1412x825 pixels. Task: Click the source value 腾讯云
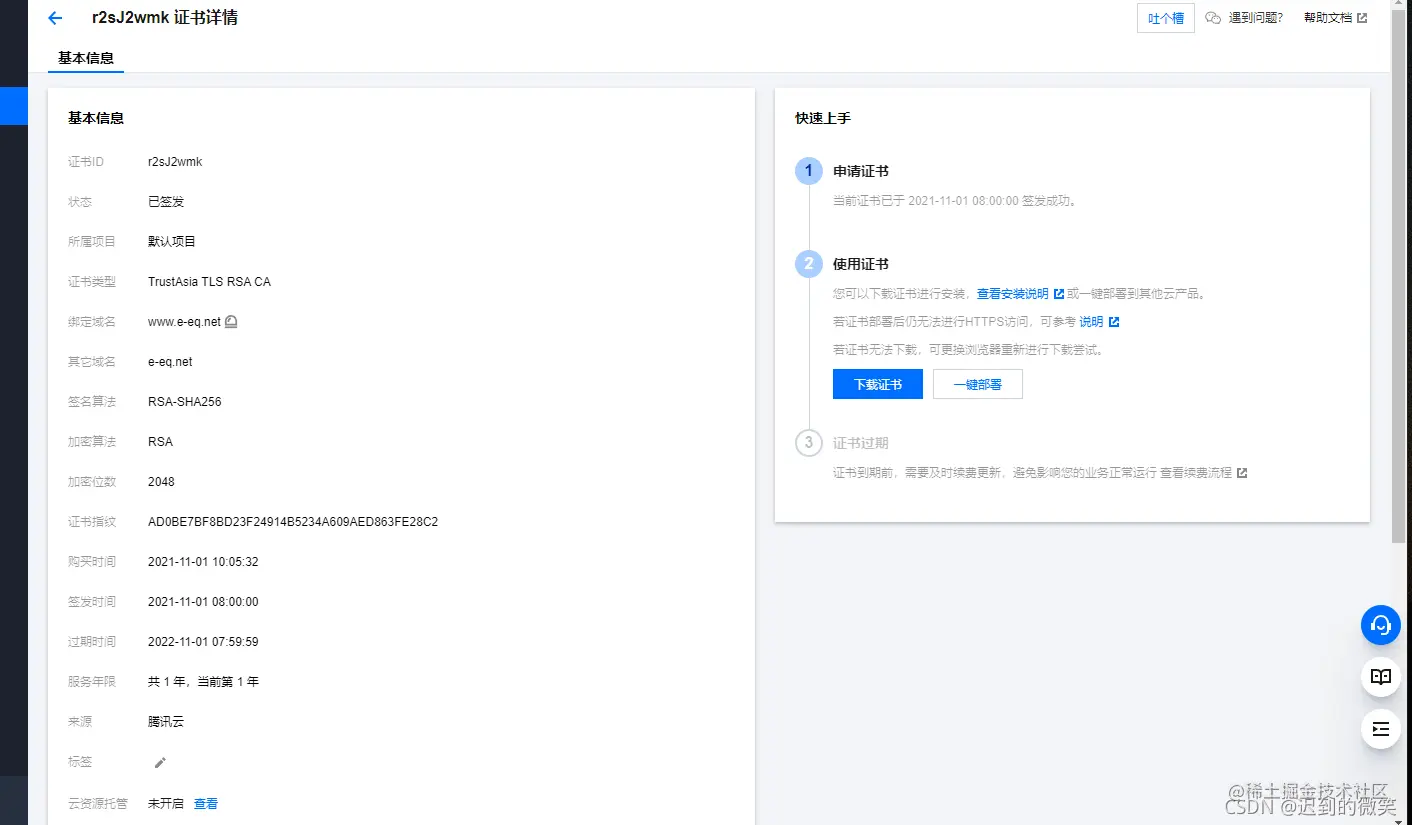point(166,722)
